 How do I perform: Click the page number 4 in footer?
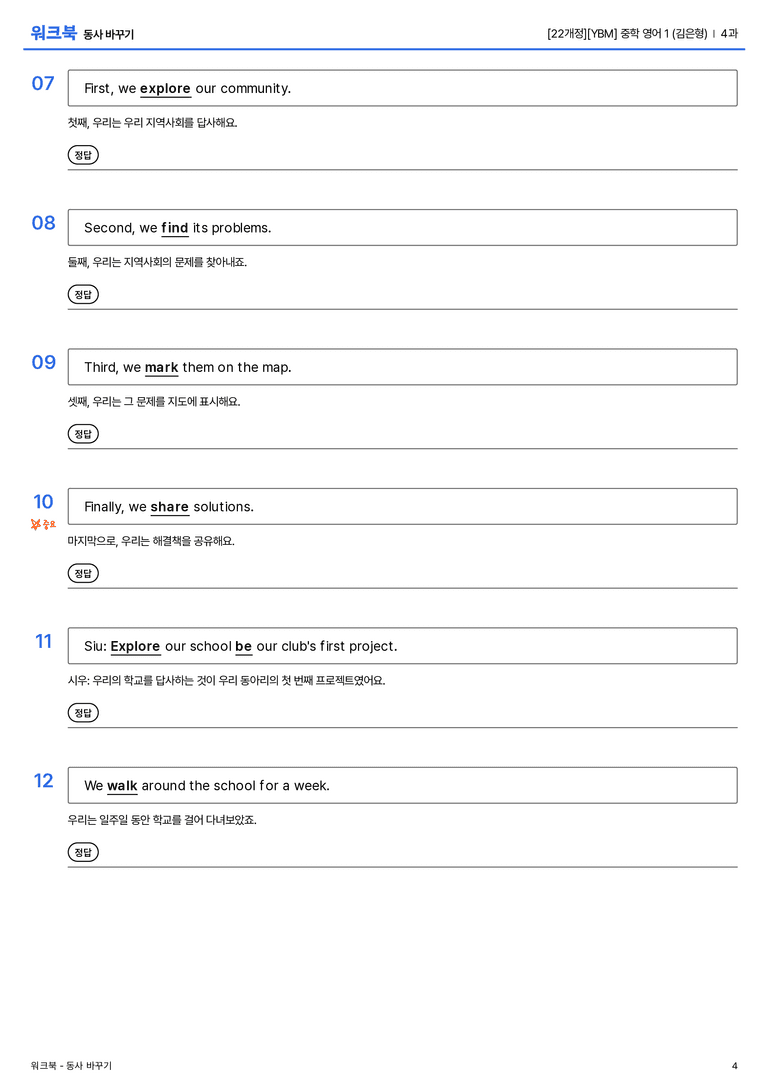pyautogui.click(x=735, y=1066)
